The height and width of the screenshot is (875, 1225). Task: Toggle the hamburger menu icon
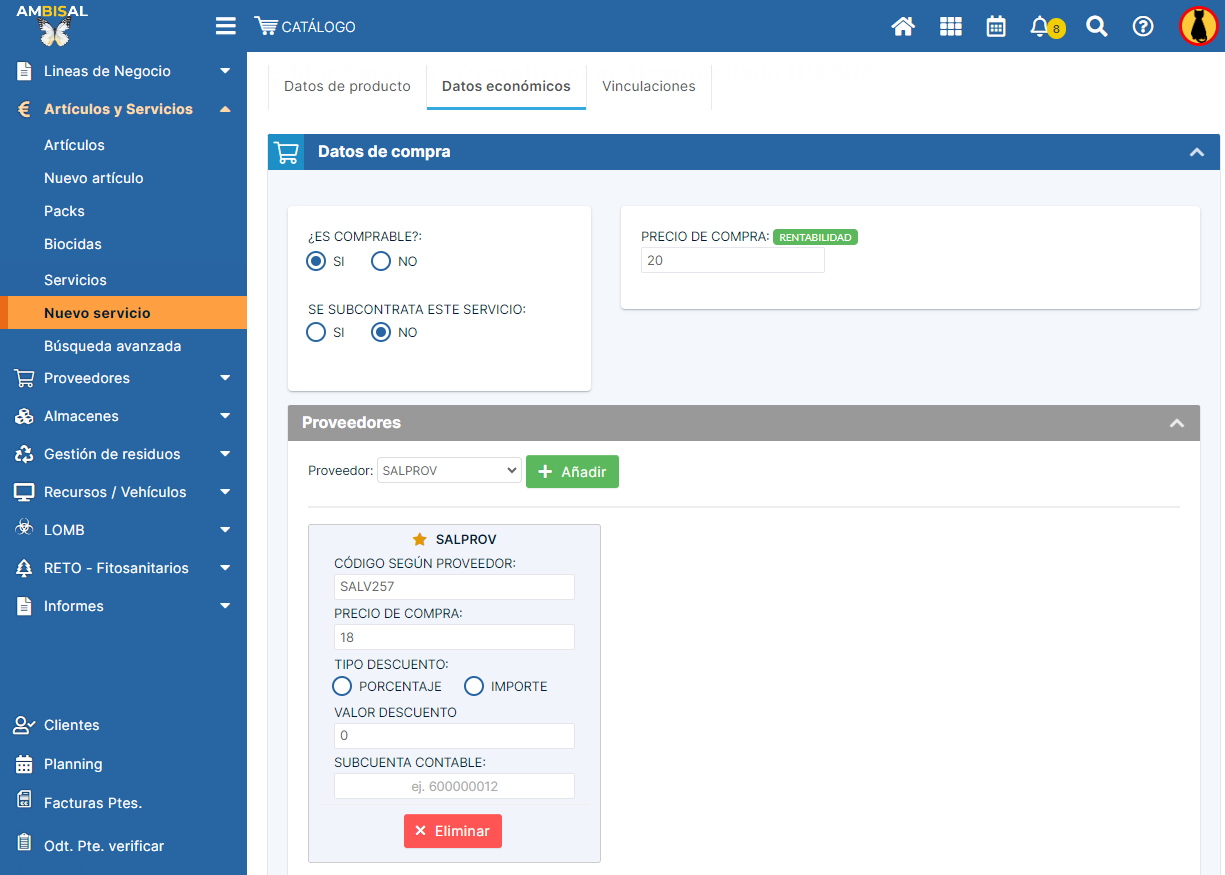(x=226, y=27)
